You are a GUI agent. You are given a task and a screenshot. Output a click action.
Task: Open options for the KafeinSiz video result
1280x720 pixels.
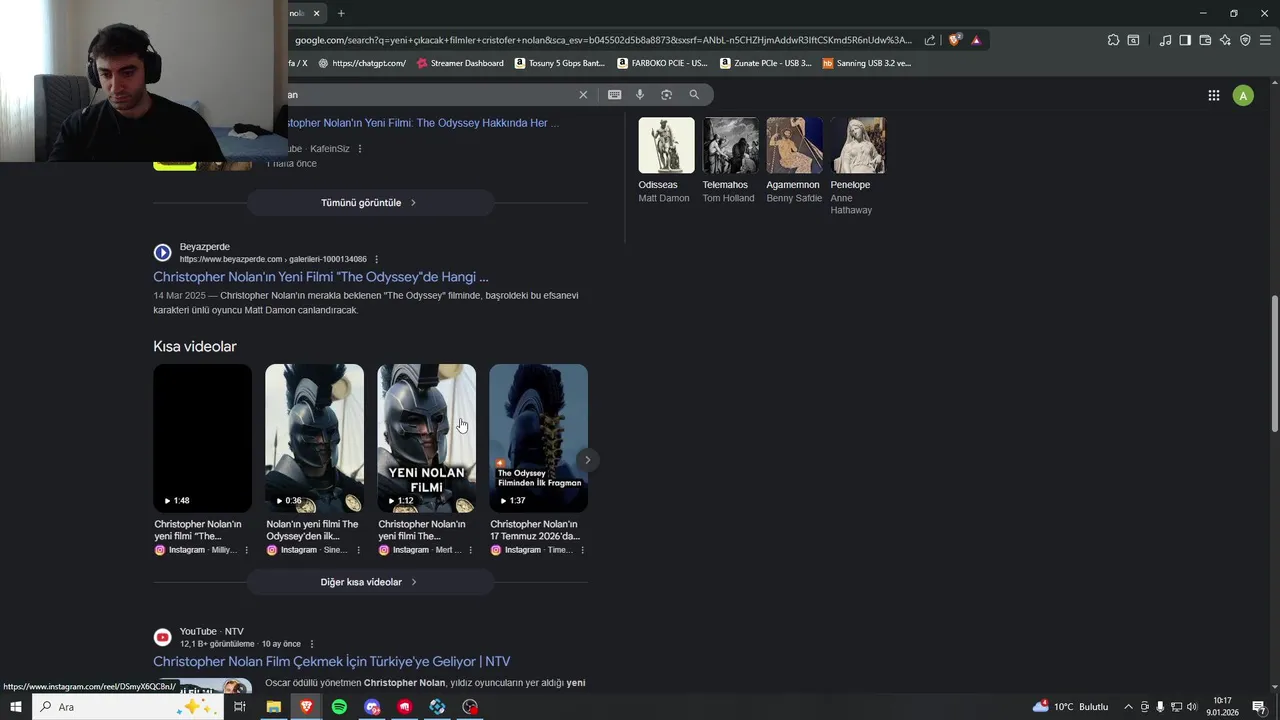point(360,149)
